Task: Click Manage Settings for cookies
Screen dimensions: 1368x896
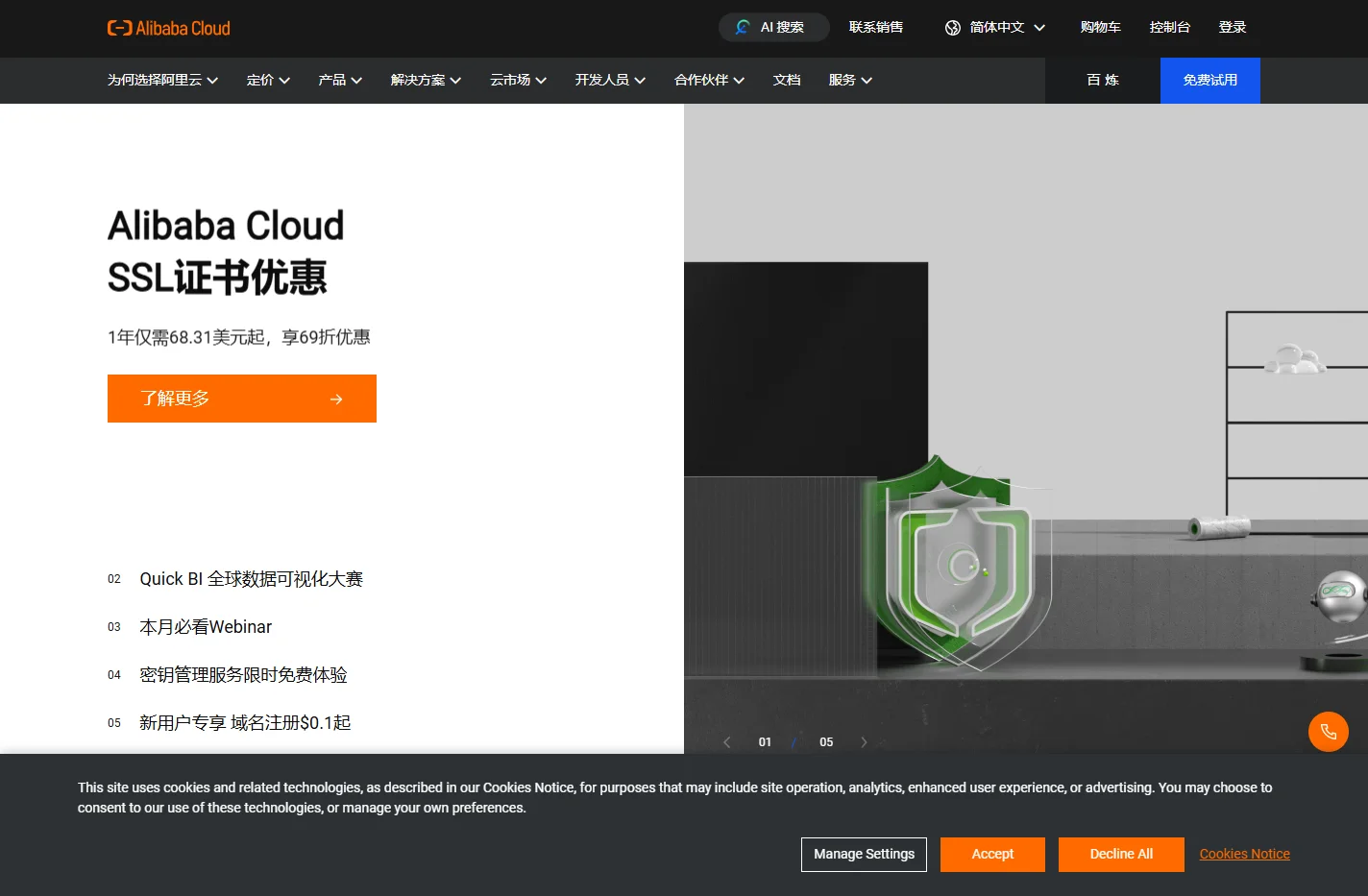Action: click(x=864, y=855)
